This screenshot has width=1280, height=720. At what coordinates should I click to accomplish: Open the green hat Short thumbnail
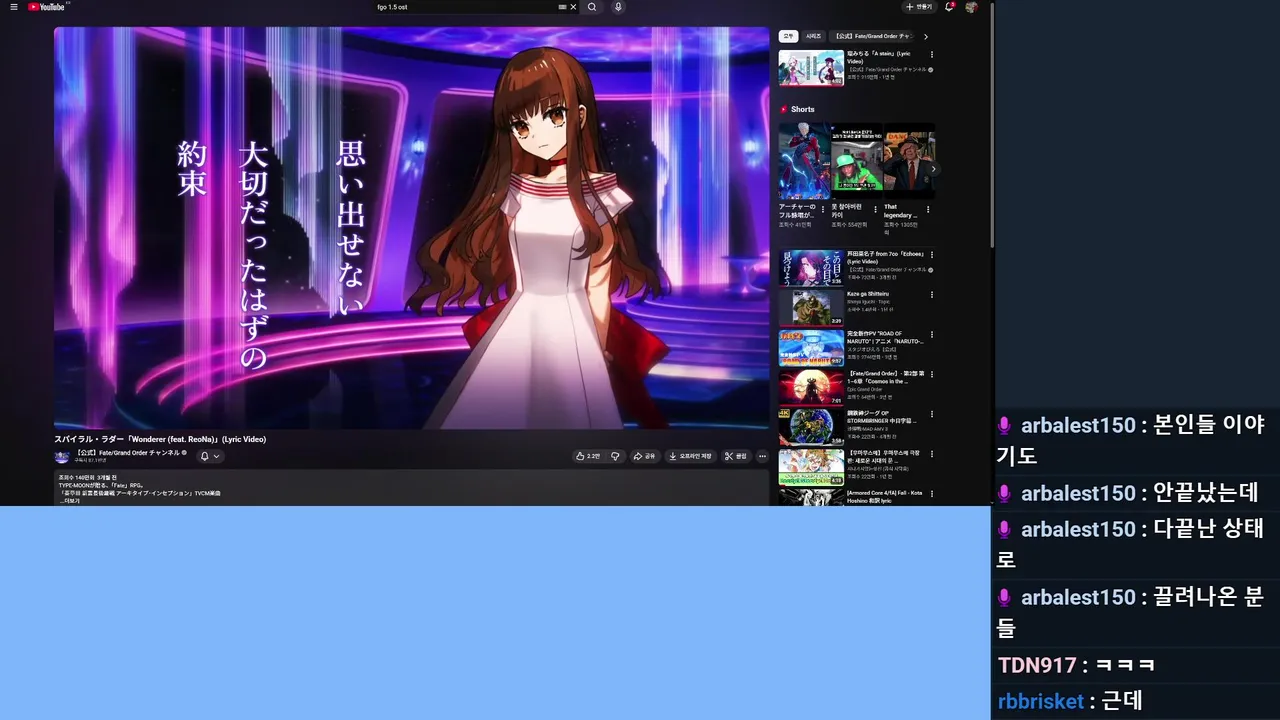click(857, 160)
